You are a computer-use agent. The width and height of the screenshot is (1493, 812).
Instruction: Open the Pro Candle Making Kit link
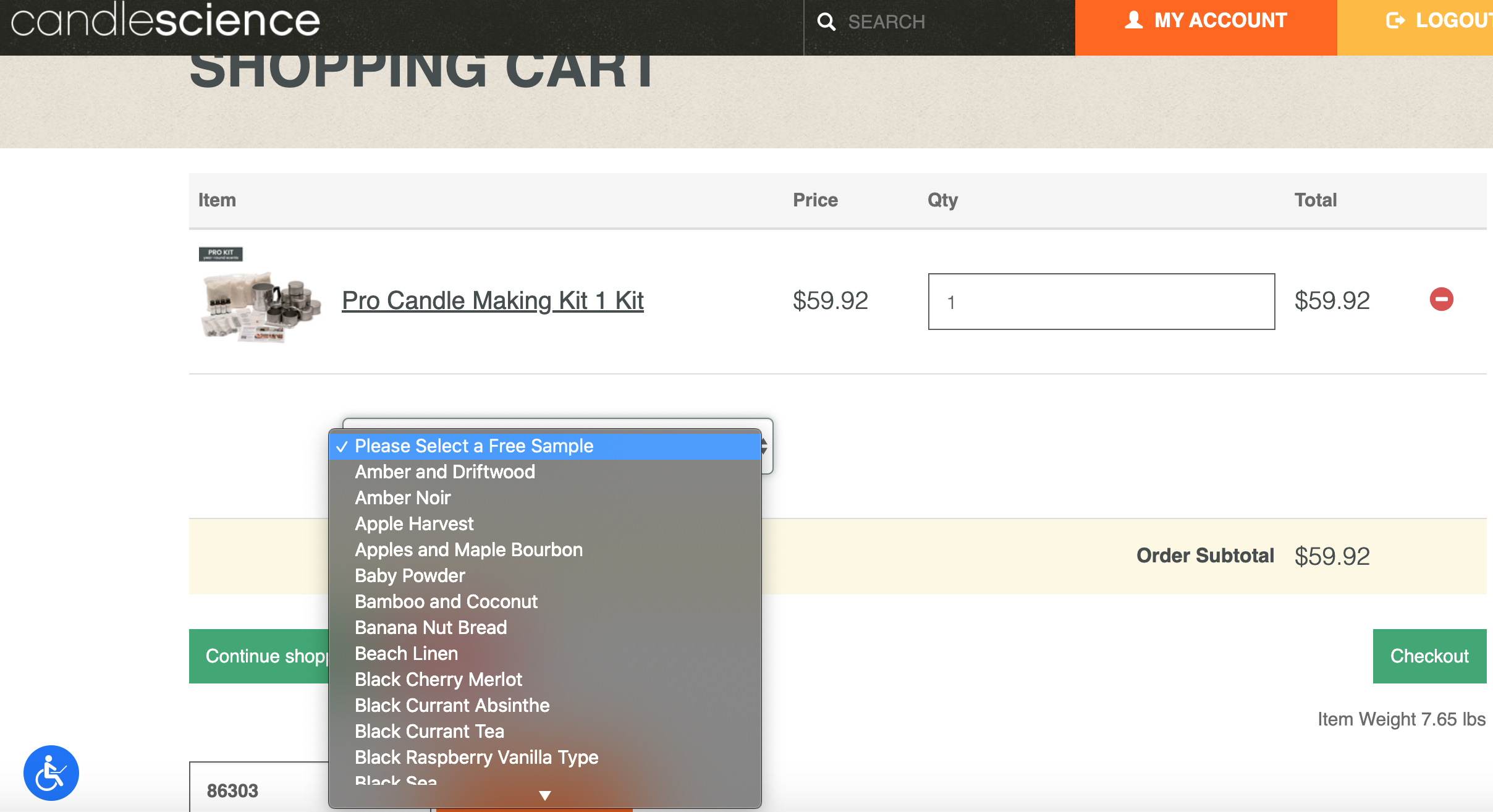tap(493, 301)
